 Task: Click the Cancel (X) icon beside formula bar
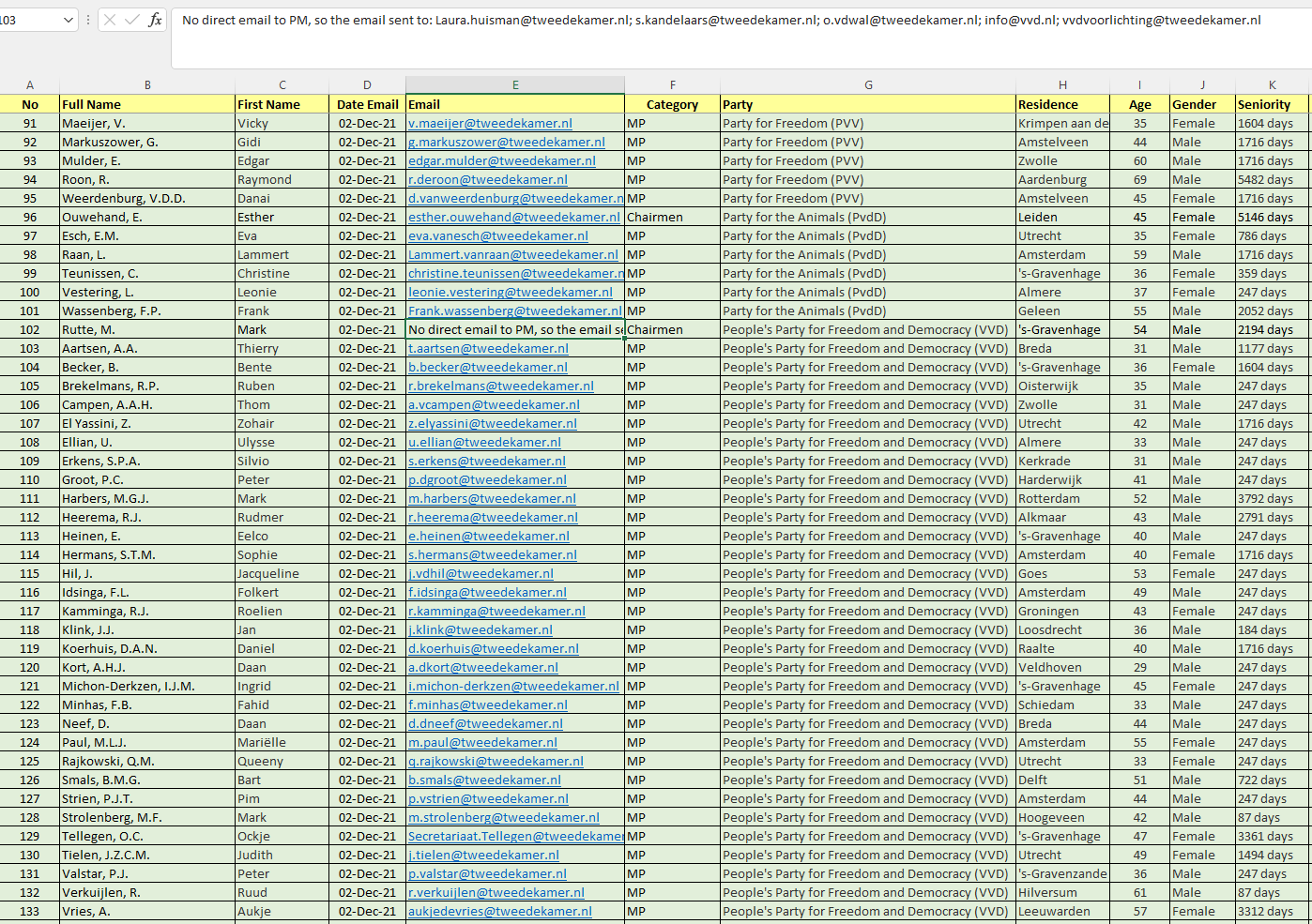pyautogui.click(x=112, y=19)
